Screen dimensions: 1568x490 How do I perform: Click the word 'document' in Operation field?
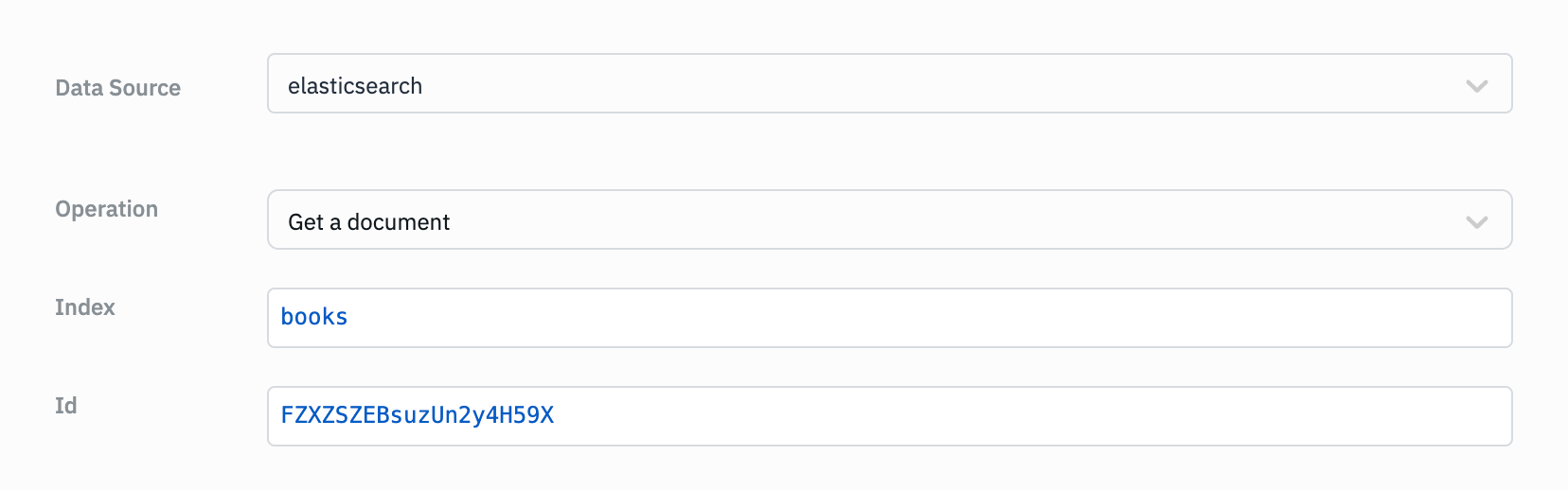(399, 222)
